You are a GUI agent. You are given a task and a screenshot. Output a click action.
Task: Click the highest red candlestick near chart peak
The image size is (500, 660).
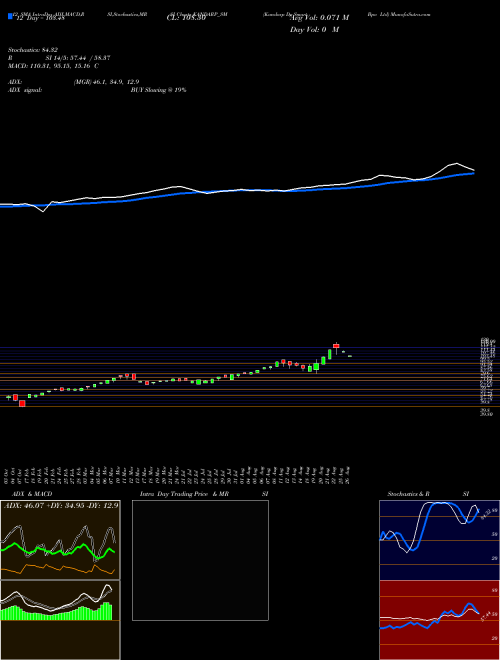tap(336, 346)
